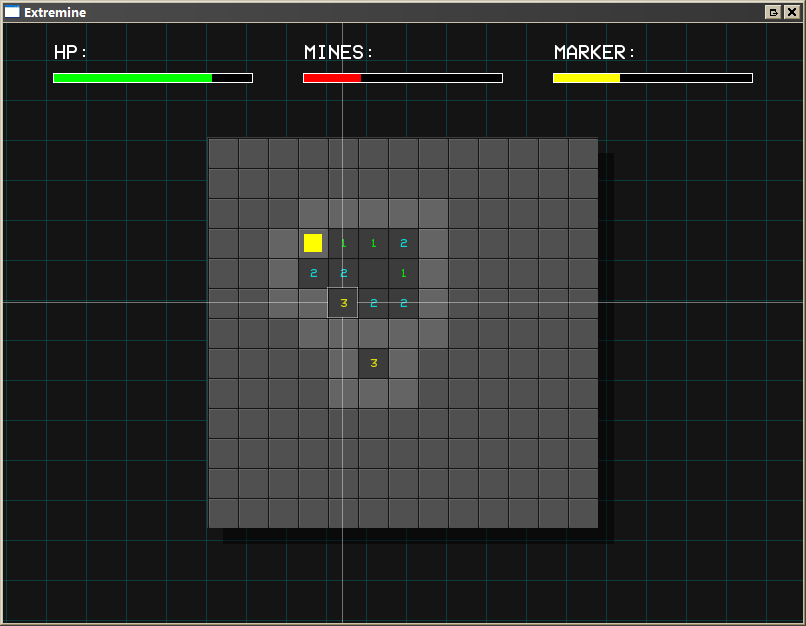The width and height of the screenshot is (806, 626).
Task: Click the Extremine window title text
Action: coord(55,12)
